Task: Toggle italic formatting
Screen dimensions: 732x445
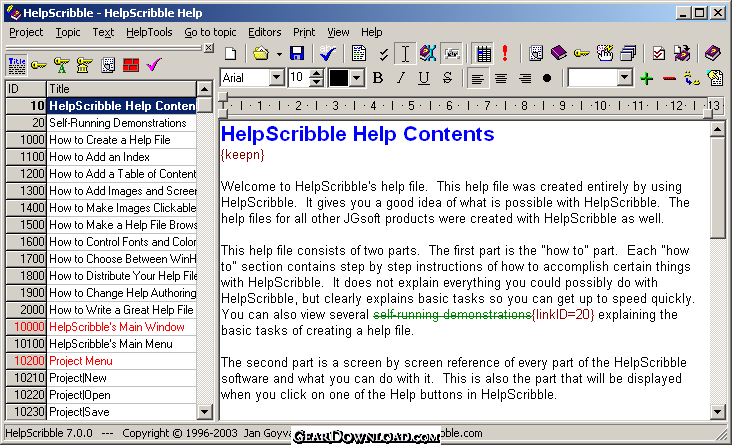Action: click(401, 78)
